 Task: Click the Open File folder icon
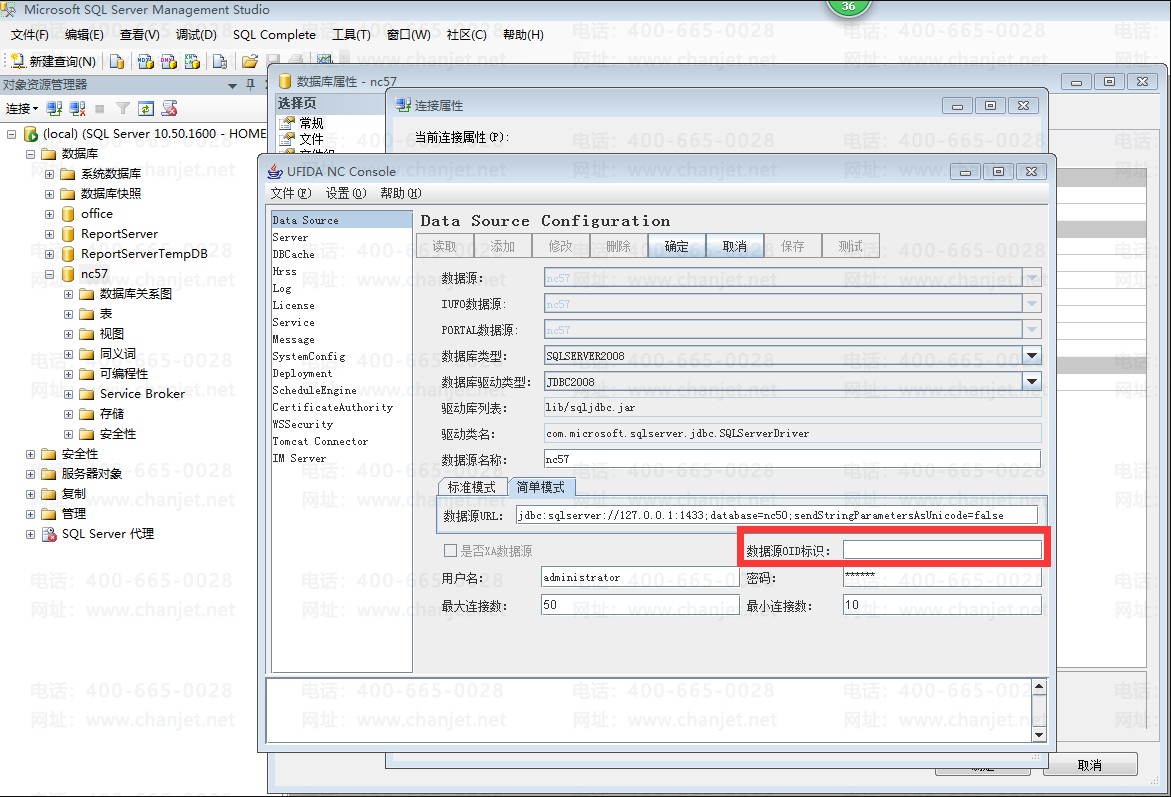coord(250,61)
